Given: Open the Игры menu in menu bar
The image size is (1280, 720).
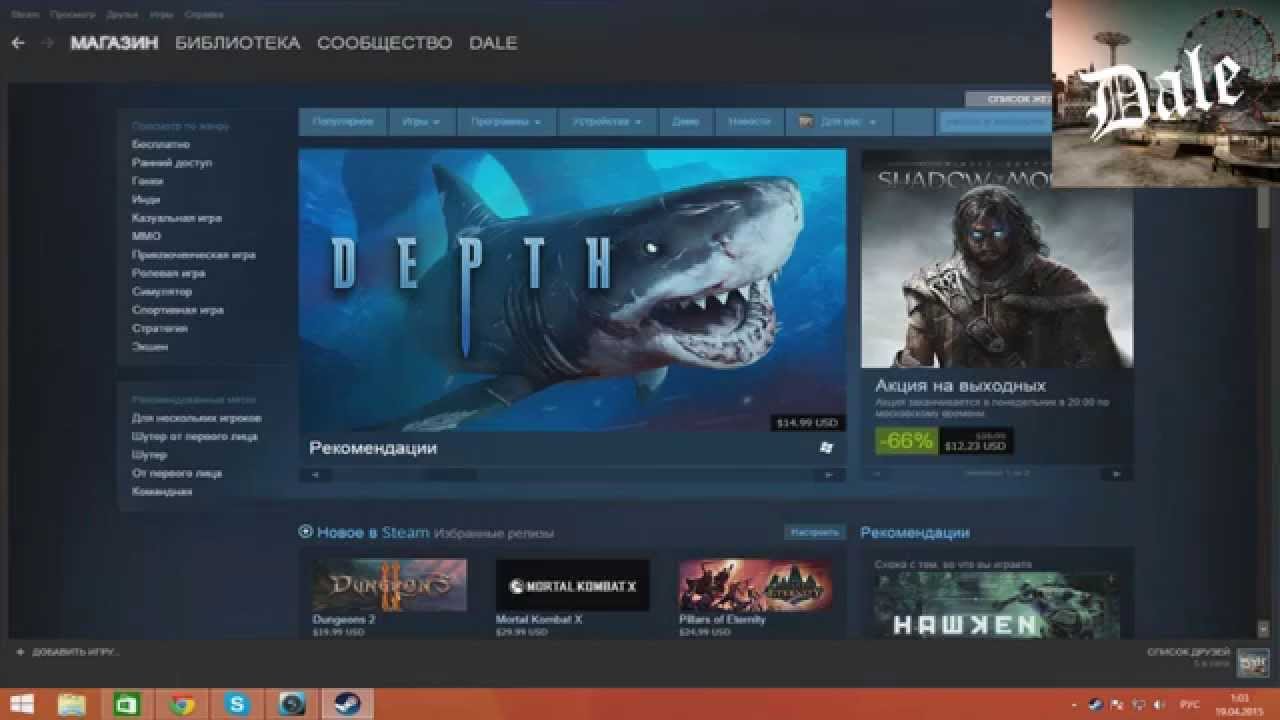Looking at the screenshot, I should 160,15.
